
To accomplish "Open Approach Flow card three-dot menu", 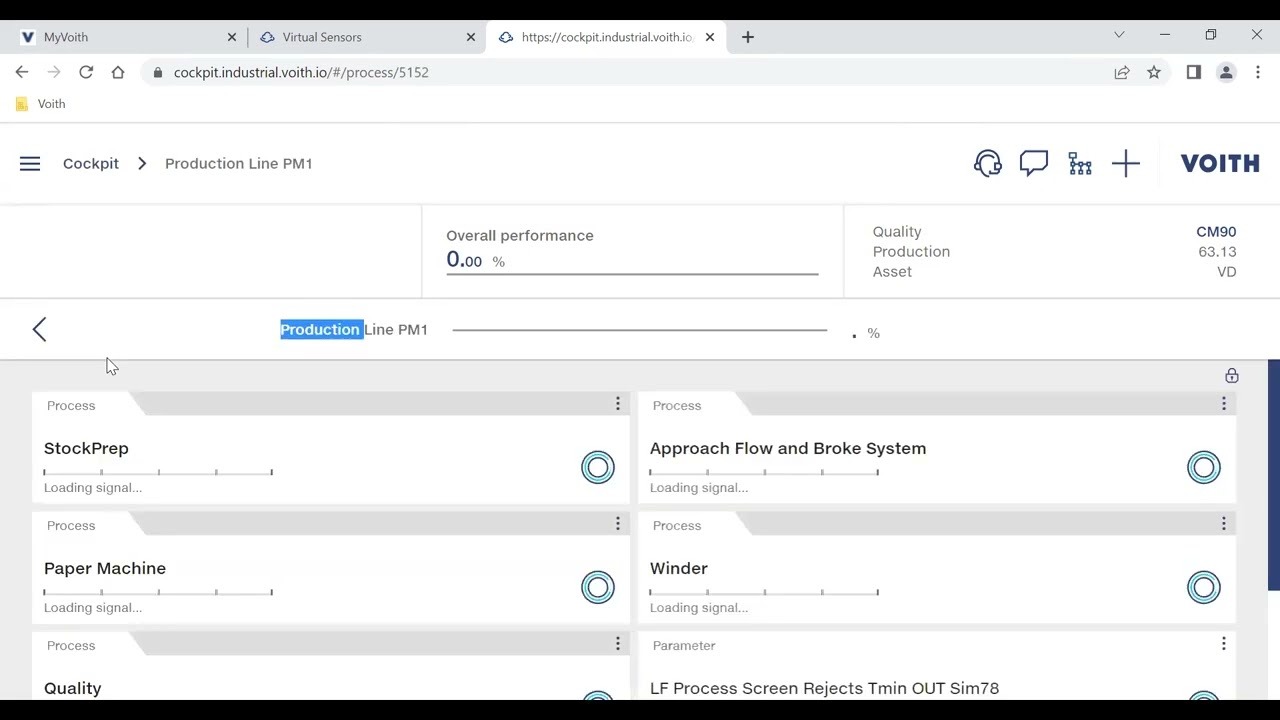I will (x=1223, y=403).
